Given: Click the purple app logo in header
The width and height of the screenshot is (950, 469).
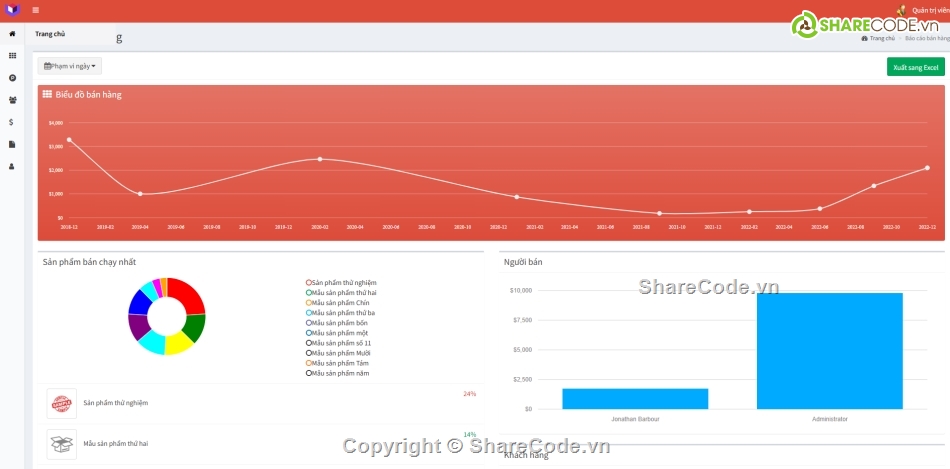Looking at the screenshot, I should tap(12, 10).
